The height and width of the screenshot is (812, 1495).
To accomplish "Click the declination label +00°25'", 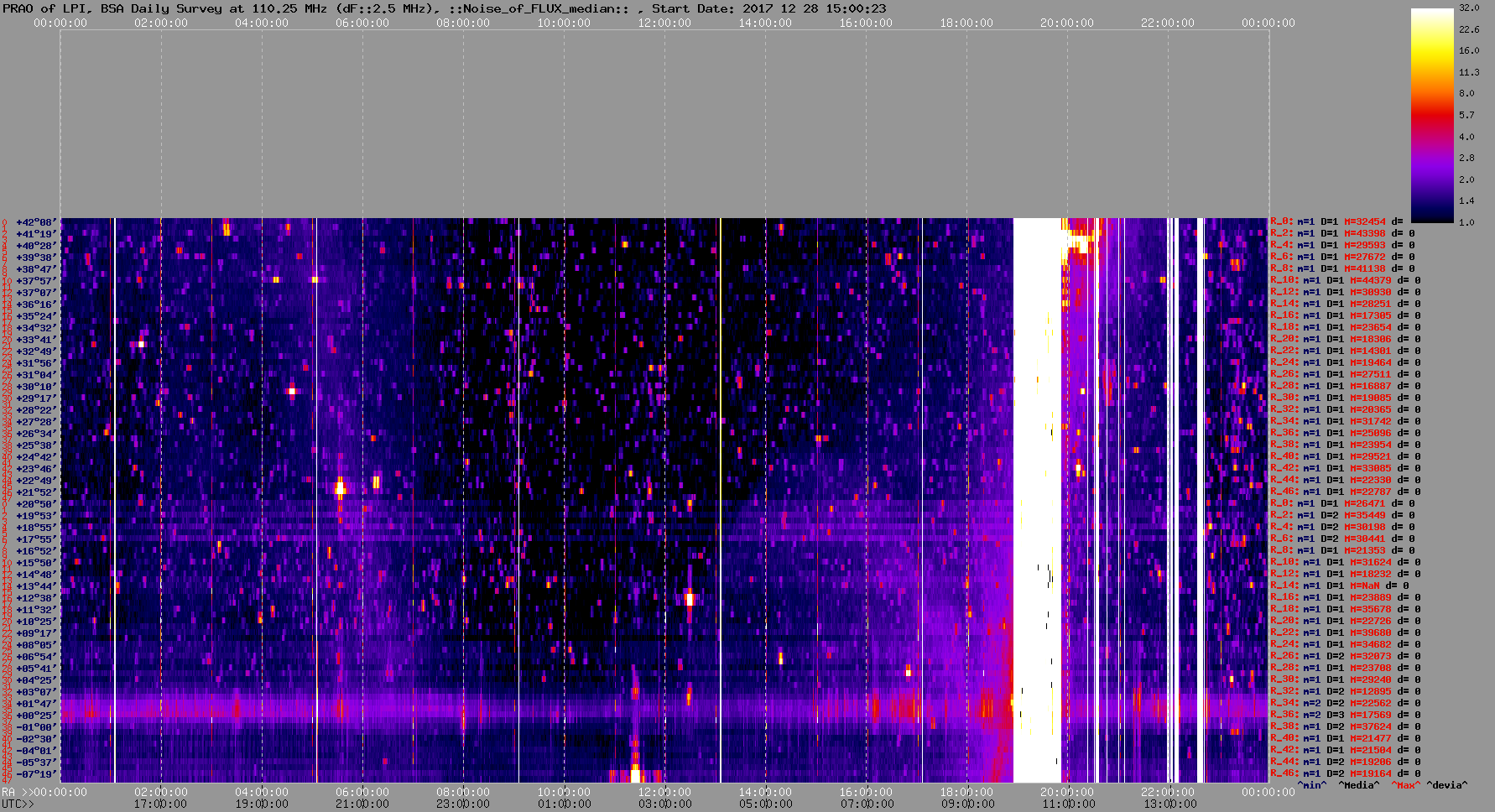I will coord(36,716).
